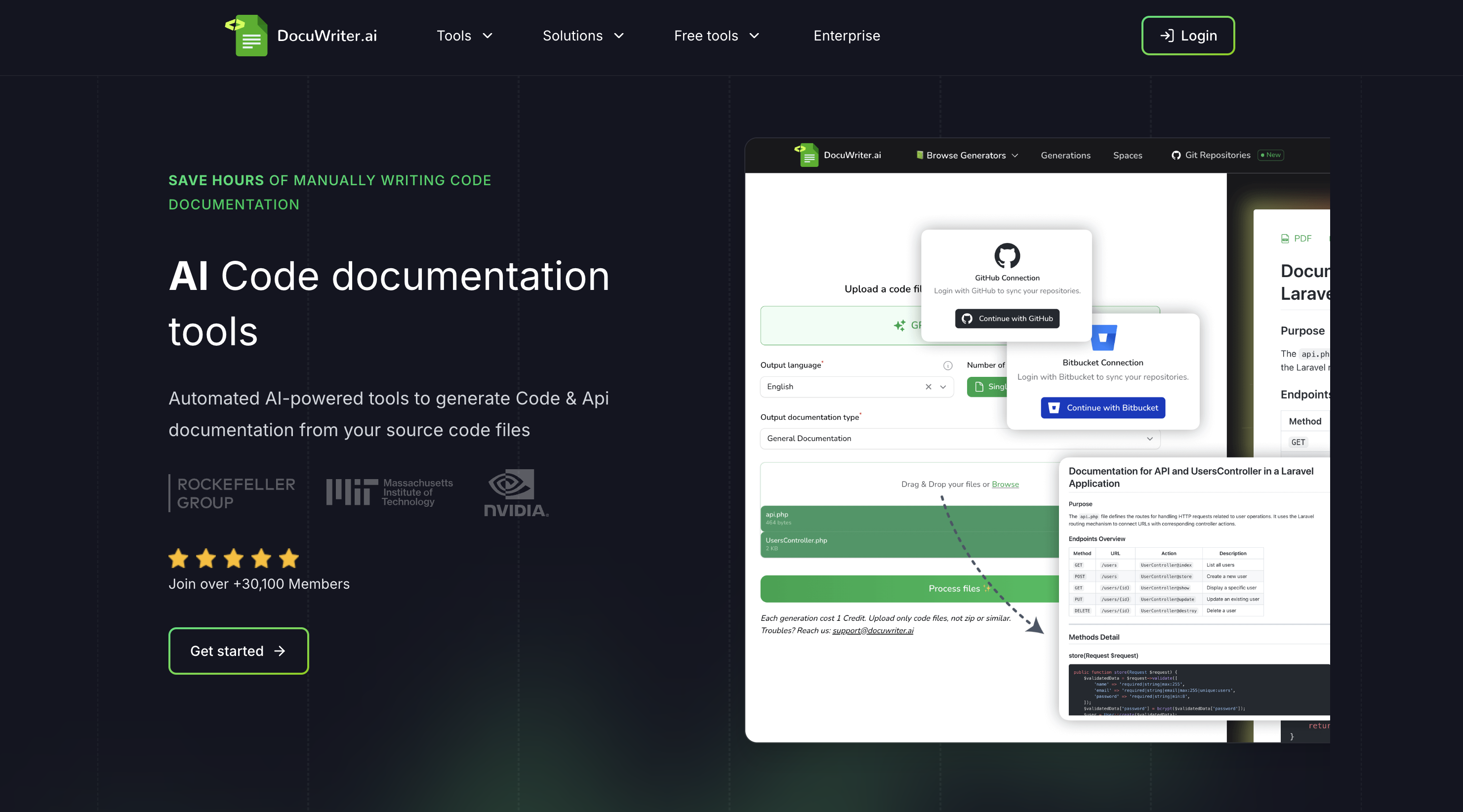1463x812 pixels.
Task: Click the Output language info icon
Action: pos(948,365)
